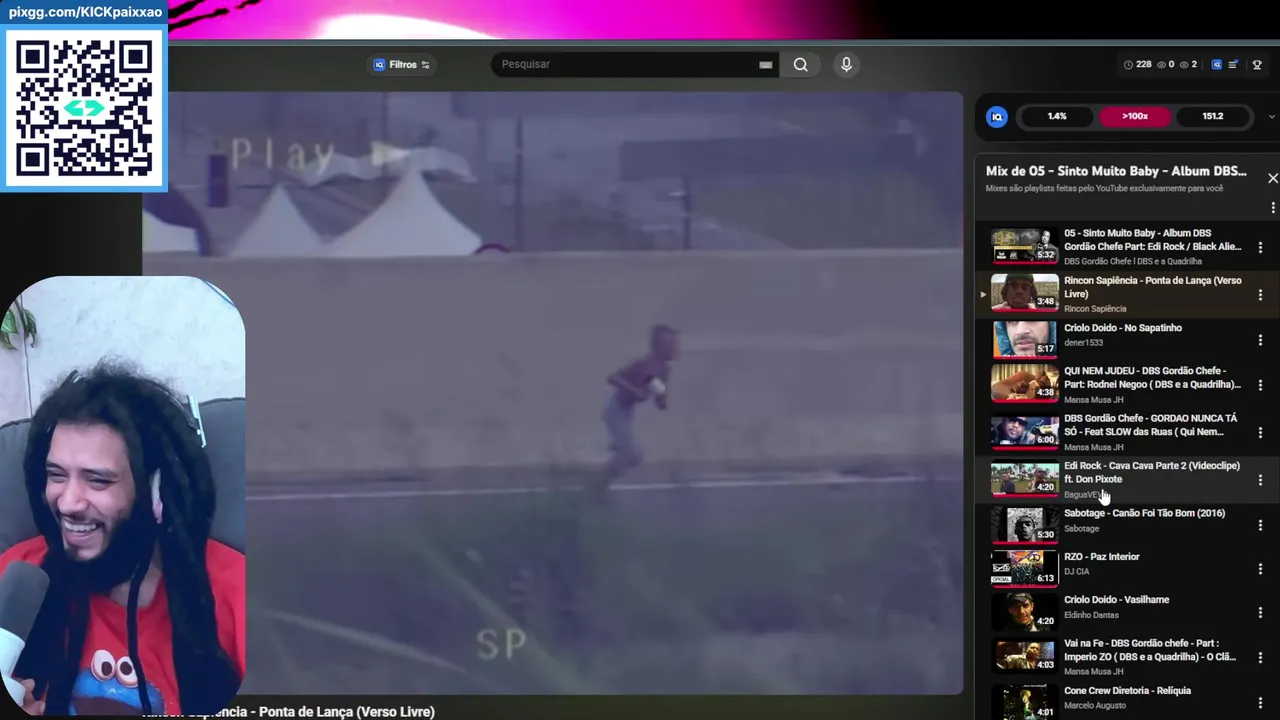Select the 151.2 stat pill
1280x720 pixels.
point(1213,116)
